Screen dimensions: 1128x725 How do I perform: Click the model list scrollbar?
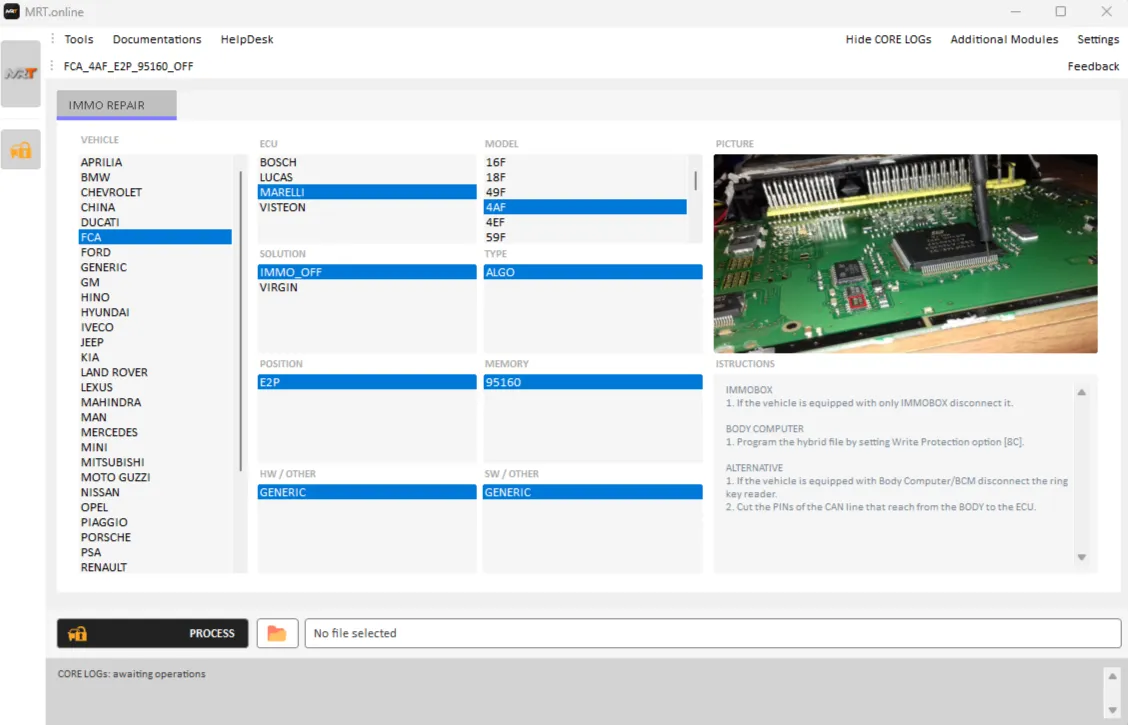coord(695,181)
